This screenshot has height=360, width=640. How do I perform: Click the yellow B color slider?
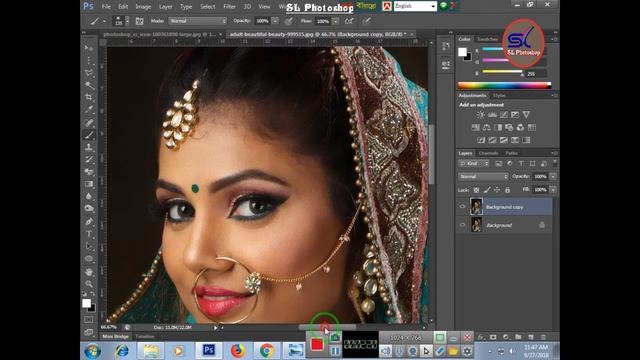502,72
